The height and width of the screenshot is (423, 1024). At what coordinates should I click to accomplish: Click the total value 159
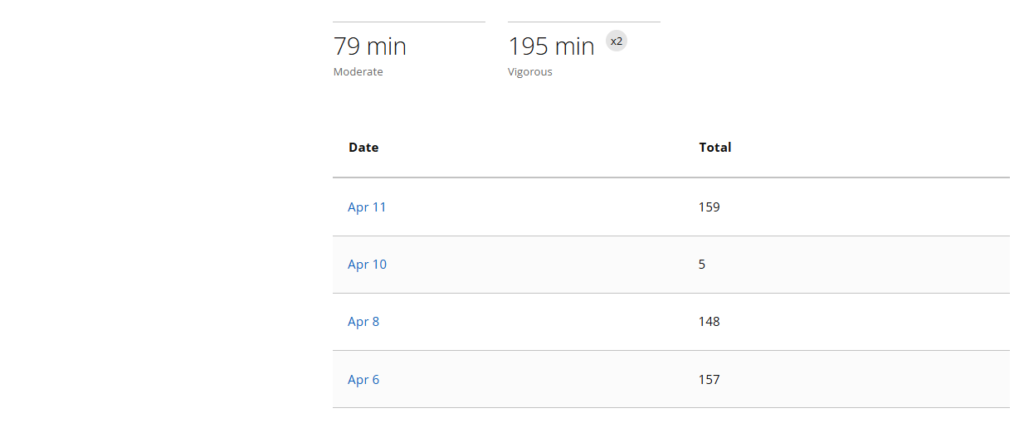[709, 207]
